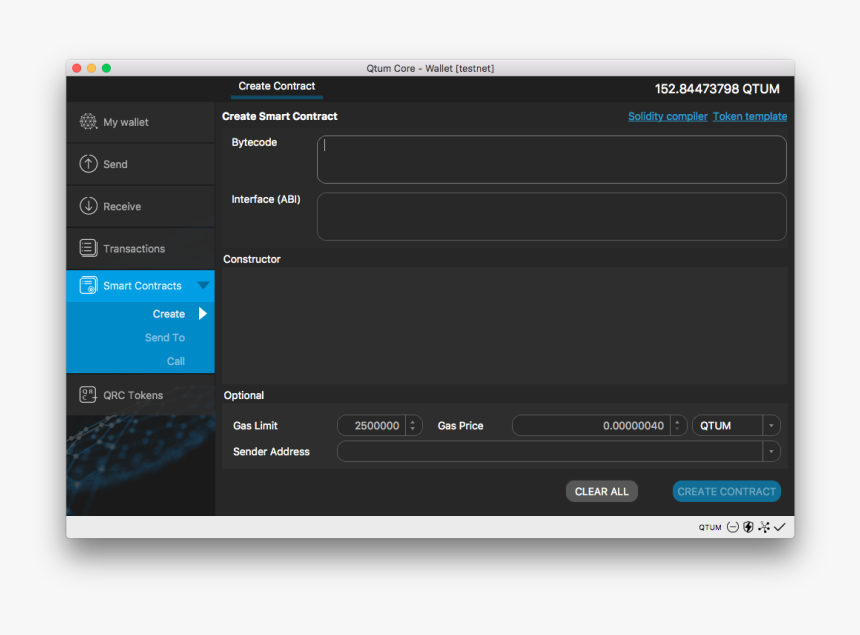This screenshot has width=860, height=635.
Task: Click the staking lightning status icon
Action: tap(748, 527)
